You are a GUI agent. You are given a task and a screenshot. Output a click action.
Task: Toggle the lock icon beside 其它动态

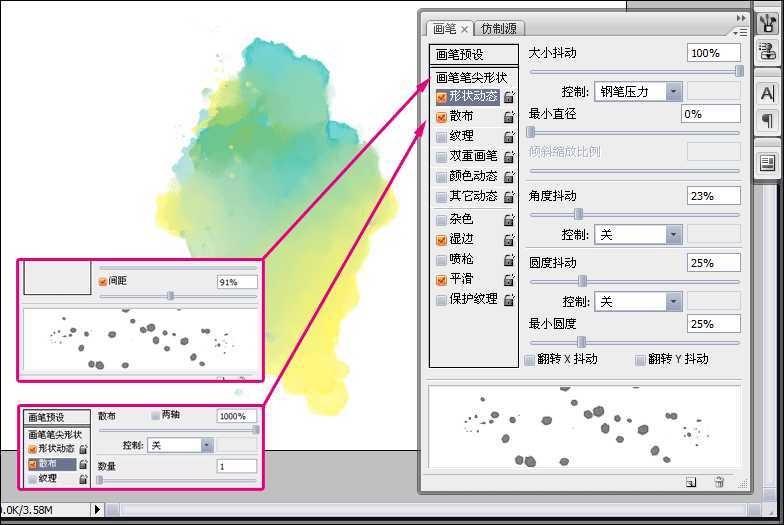tap(509, 197)
